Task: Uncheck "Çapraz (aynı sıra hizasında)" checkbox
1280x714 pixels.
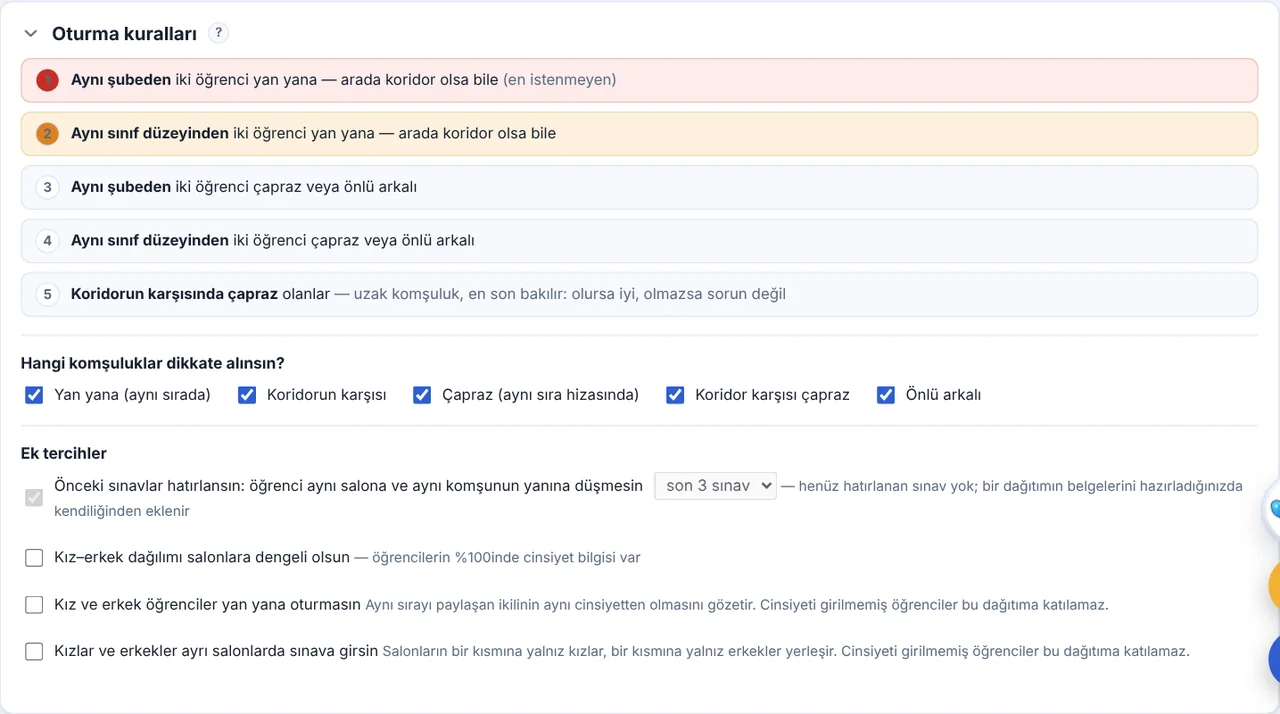Action: 422,395
